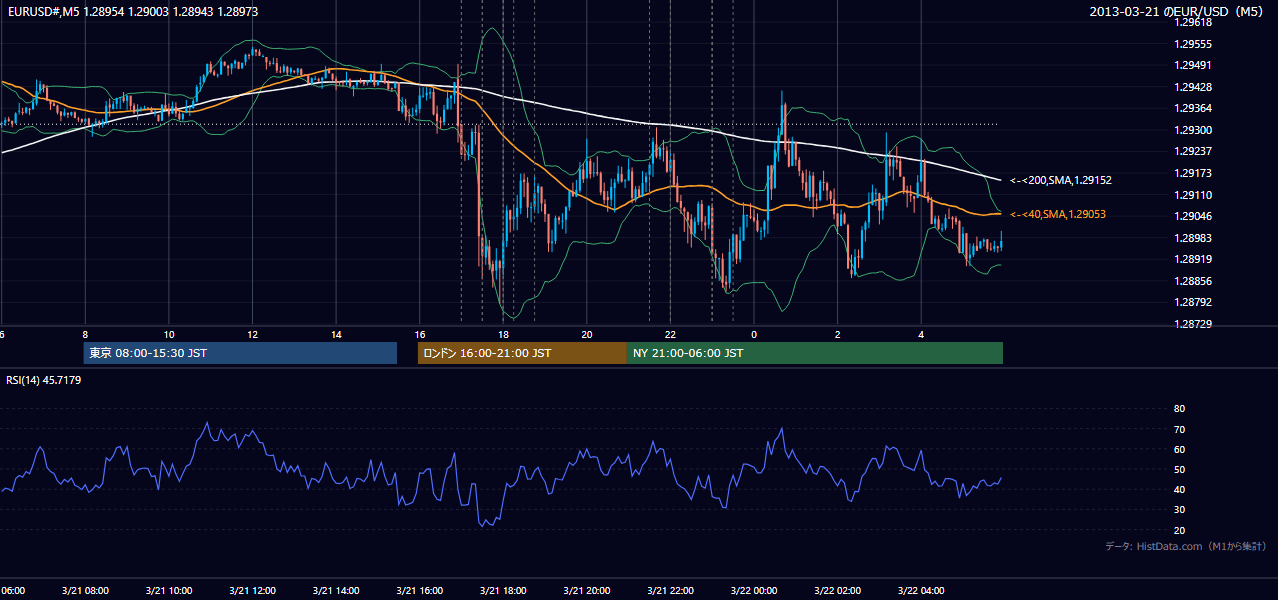Click price axis value 1.29555

pos(1194,44)
